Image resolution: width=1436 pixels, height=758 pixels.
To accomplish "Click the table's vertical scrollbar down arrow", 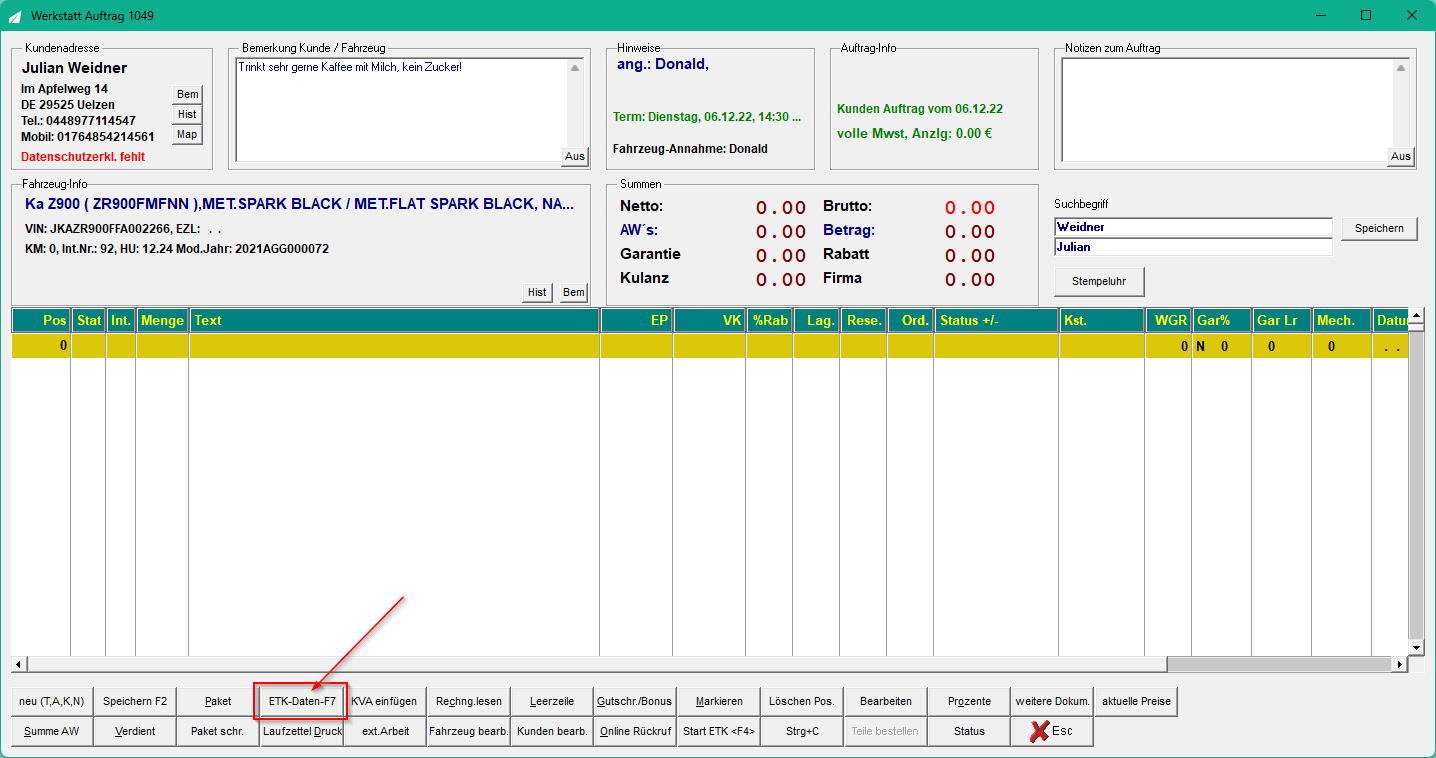I will (x=1415, y=648).
